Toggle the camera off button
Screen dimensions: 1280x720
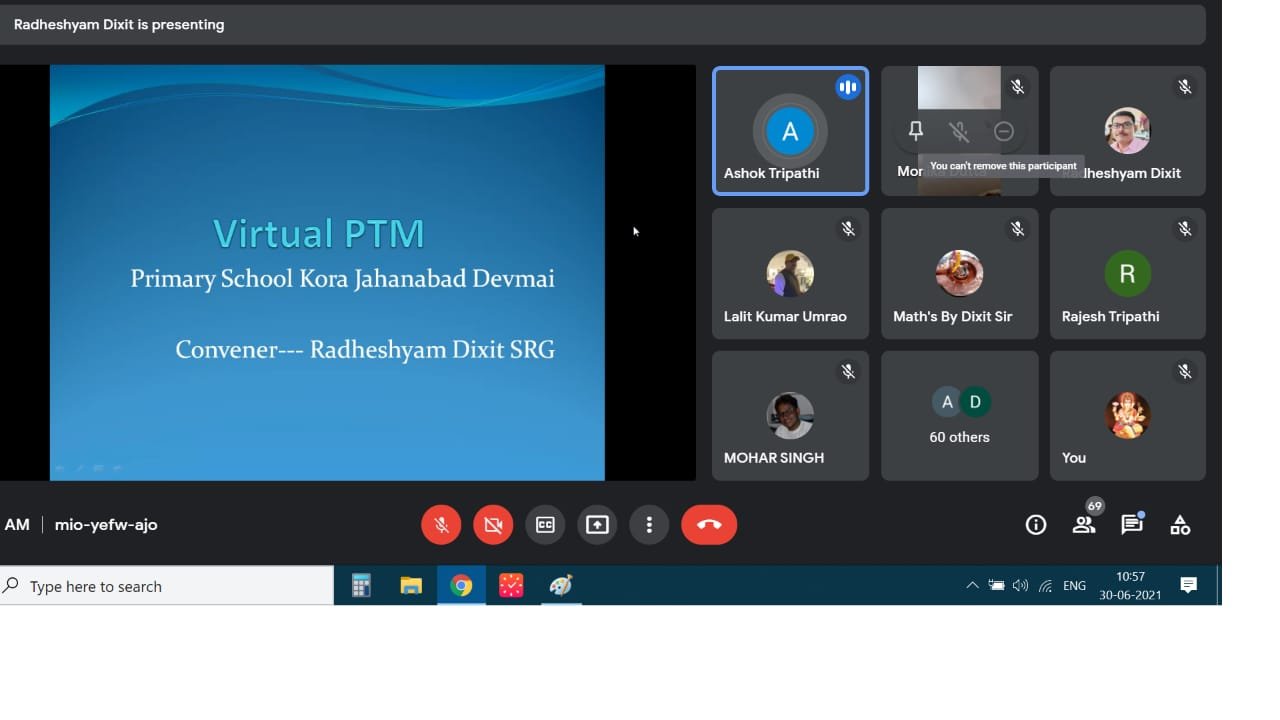(493, 525)
